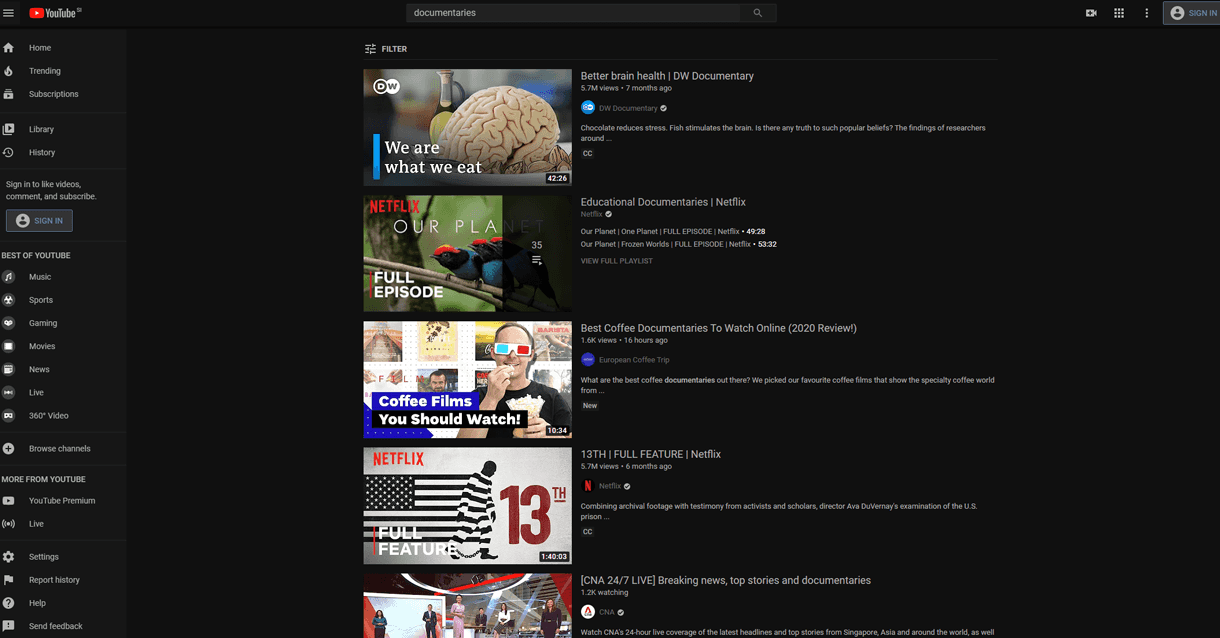Click the create video camera icon

pyautogui.click(x=1092, y=12)
